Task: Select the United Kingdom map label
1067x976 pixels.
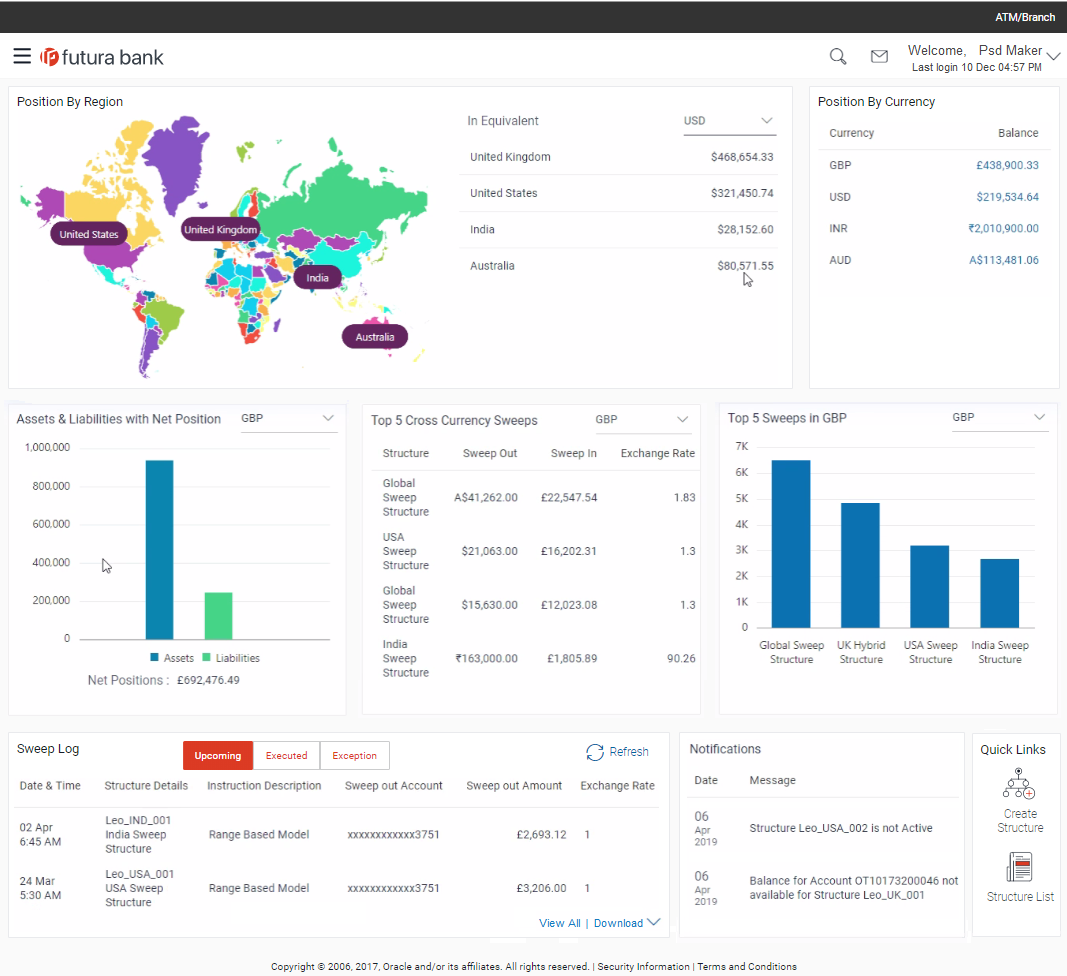Action: point(220,229)
